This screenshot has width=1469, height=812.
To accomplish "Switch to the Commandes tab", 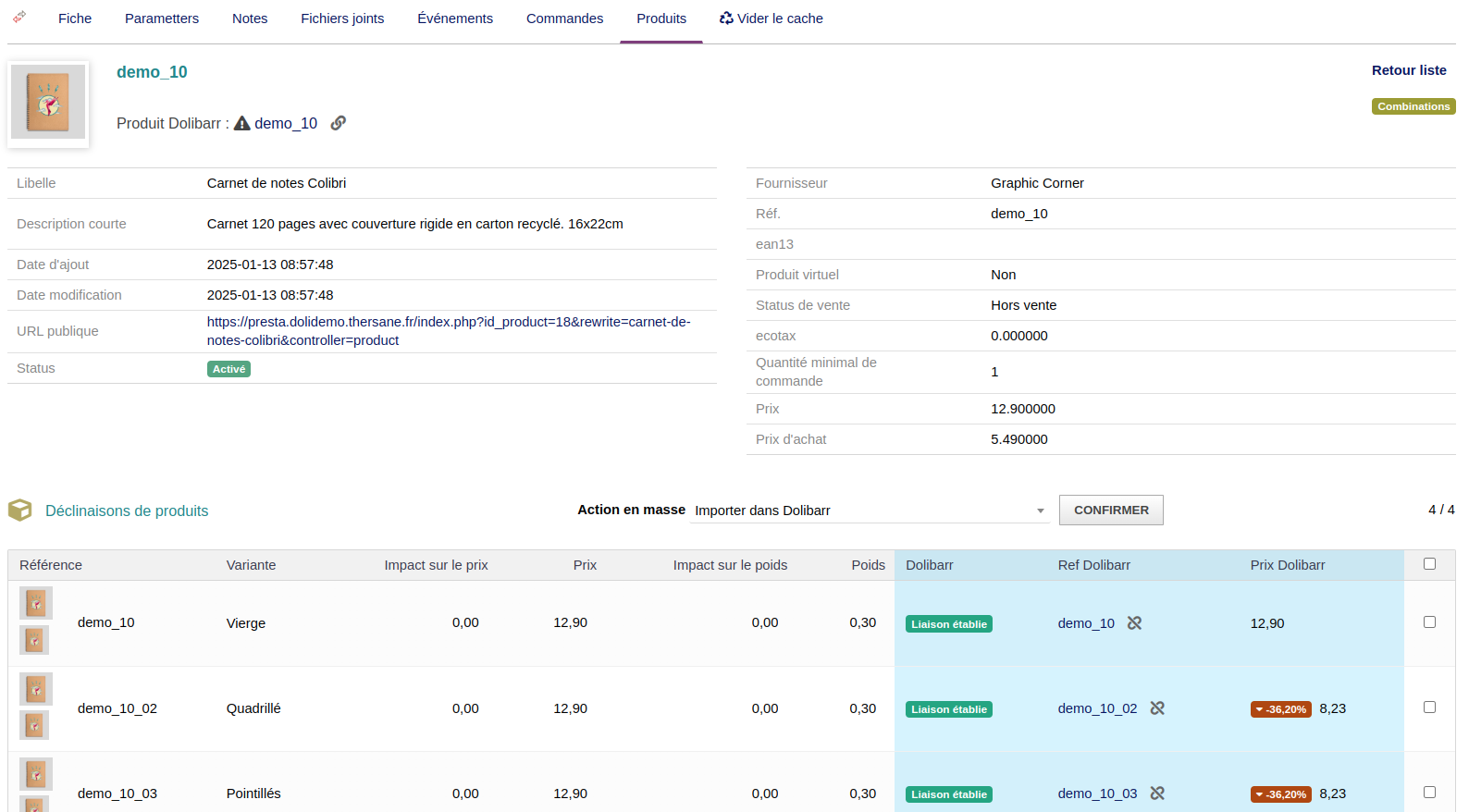I will click(x=564, y=18).
